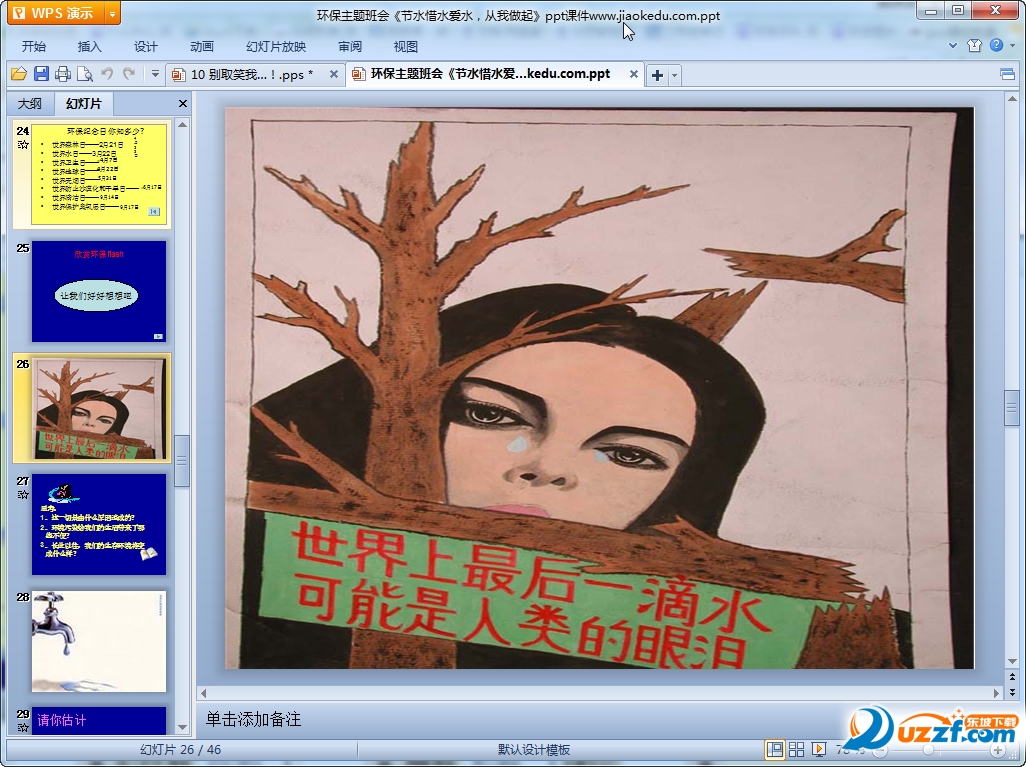Open the 幻灯片放映 menu

pos(276,46)
